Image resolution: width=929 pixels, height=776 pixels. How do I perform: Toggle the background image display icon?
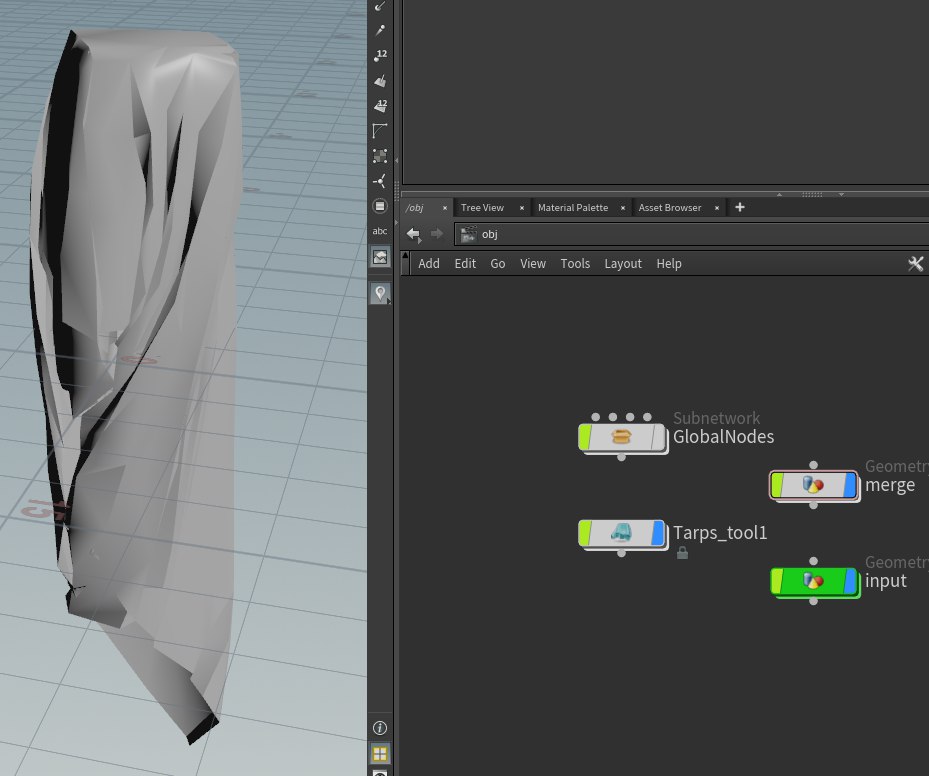(x=380, y=257)
